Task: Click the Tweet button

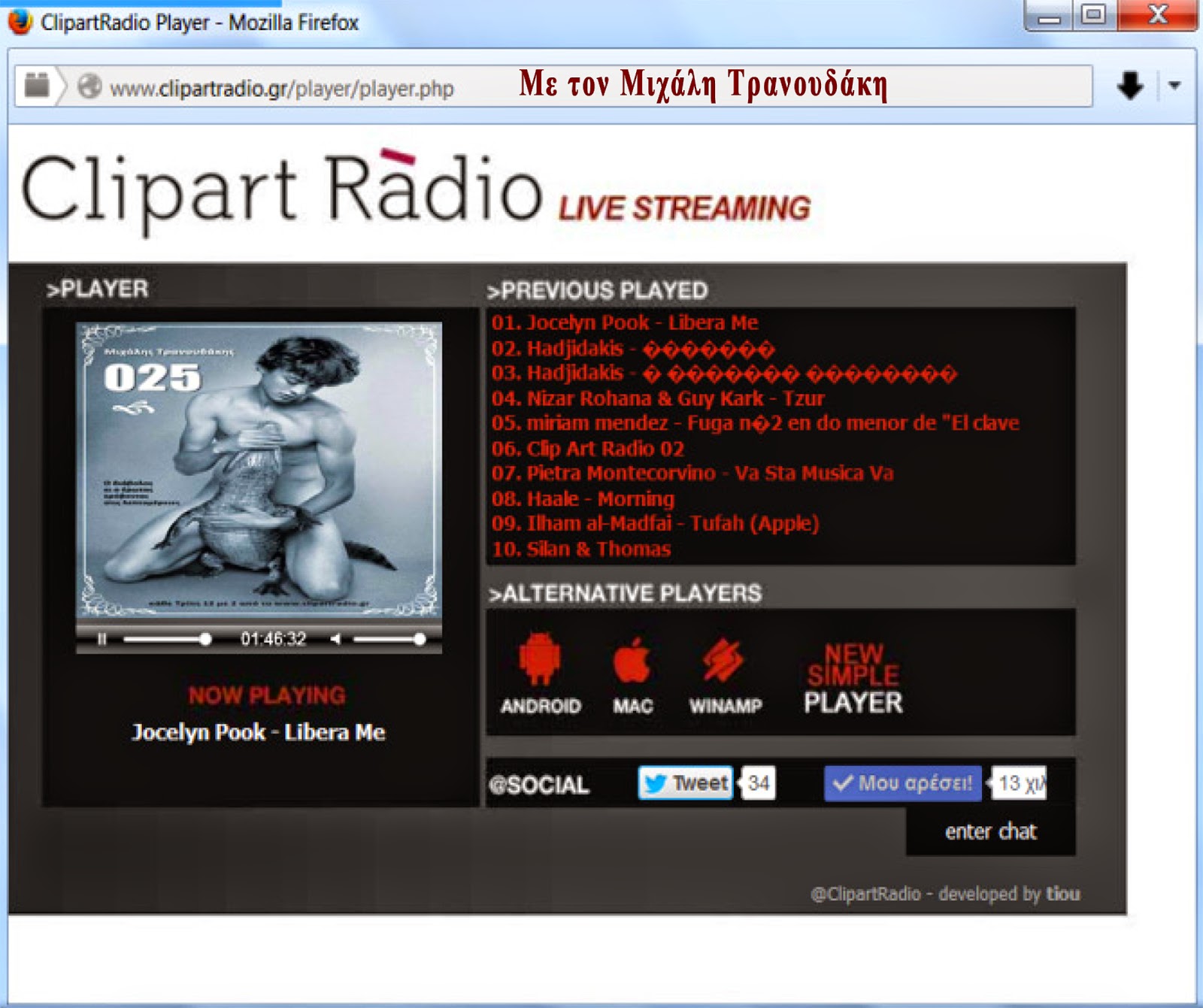Action: (685, 783)
